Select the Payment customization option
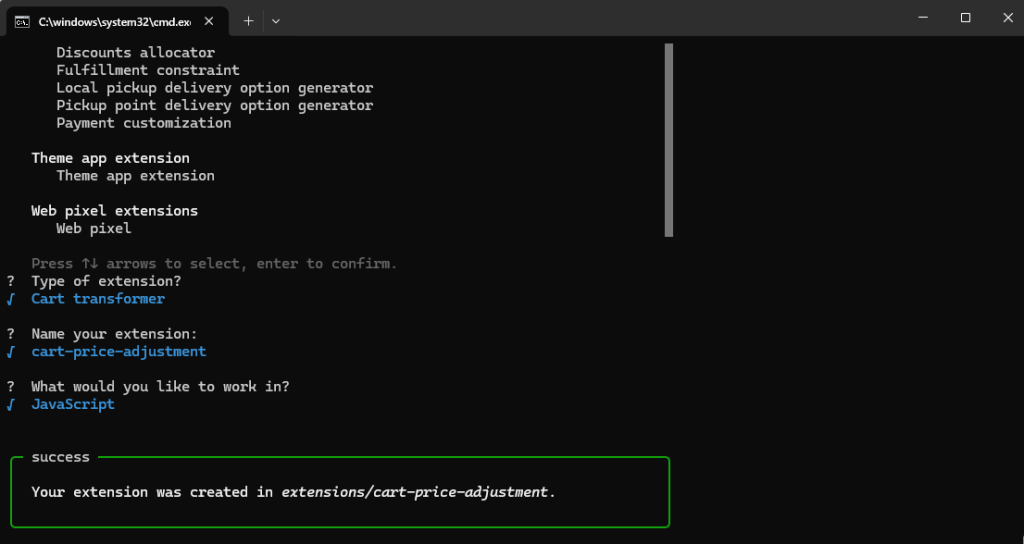This screenshot has height=544, width=1024. point(143,123)
